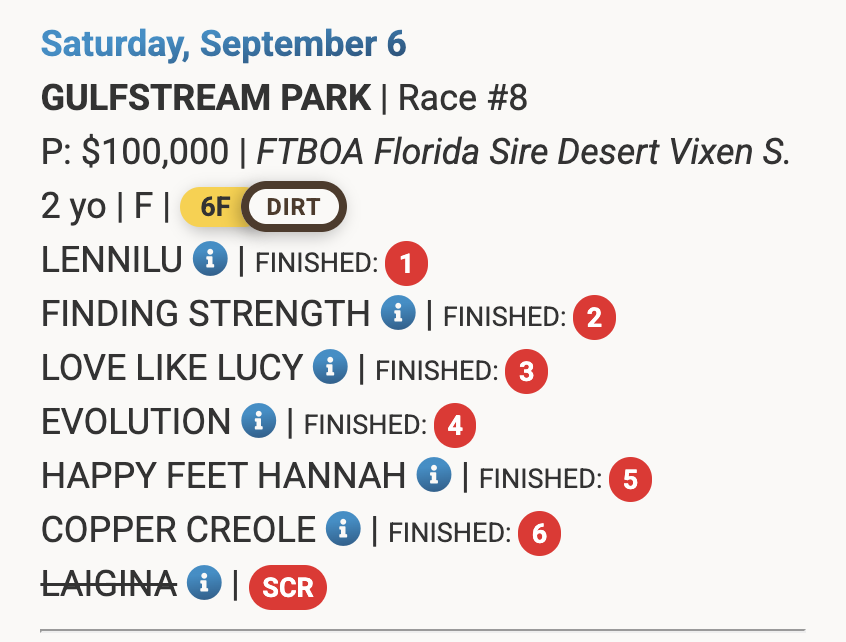Click the 6F distance badge
846x642 pixels.
point(214,208)
